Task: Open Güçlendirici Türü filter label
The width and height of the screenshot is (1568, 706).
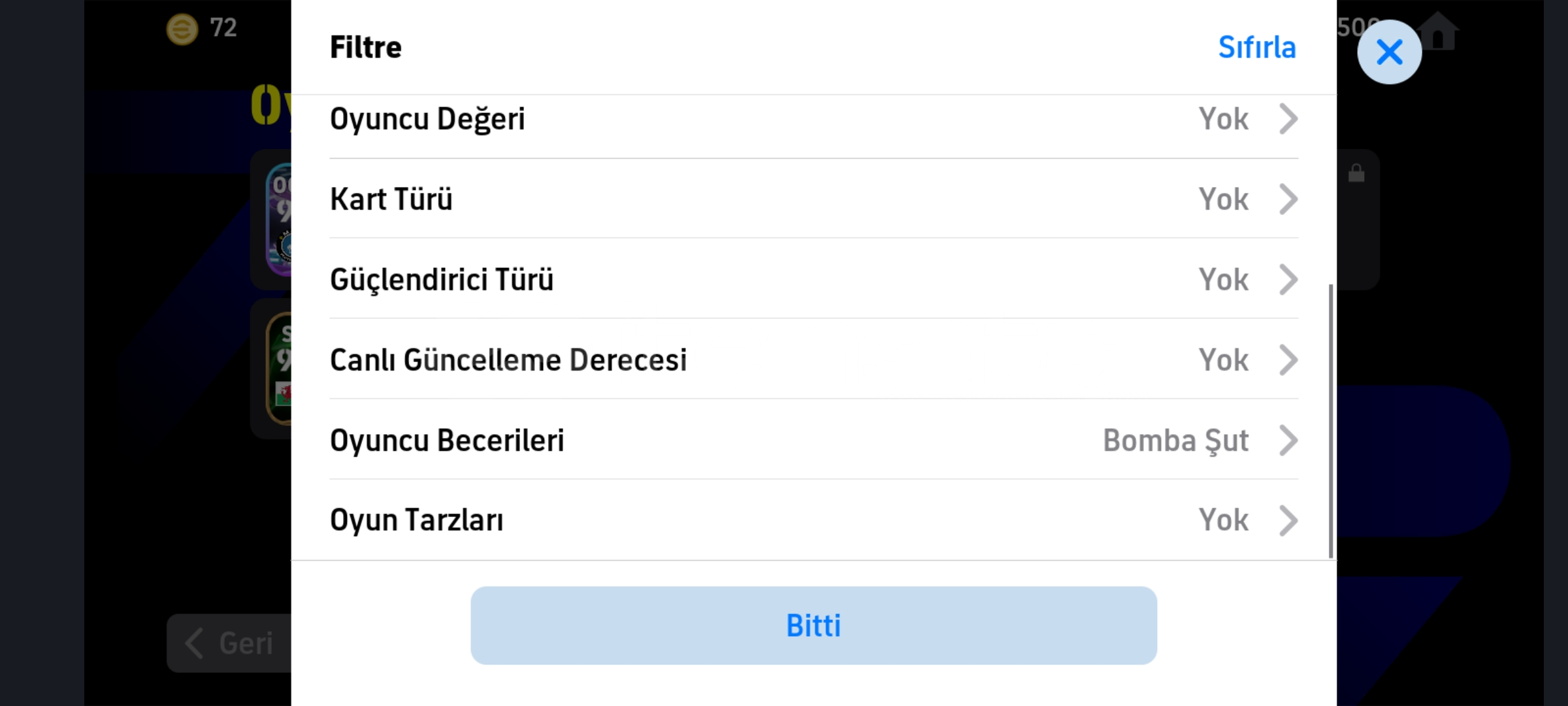Action: (442, 280)
